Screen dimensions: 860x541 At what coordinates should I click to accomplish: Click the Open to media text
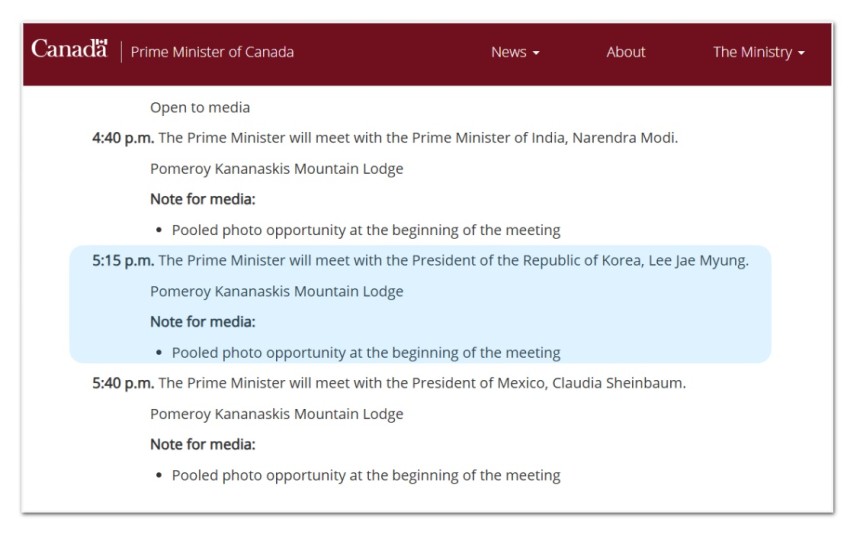point(200,108)
